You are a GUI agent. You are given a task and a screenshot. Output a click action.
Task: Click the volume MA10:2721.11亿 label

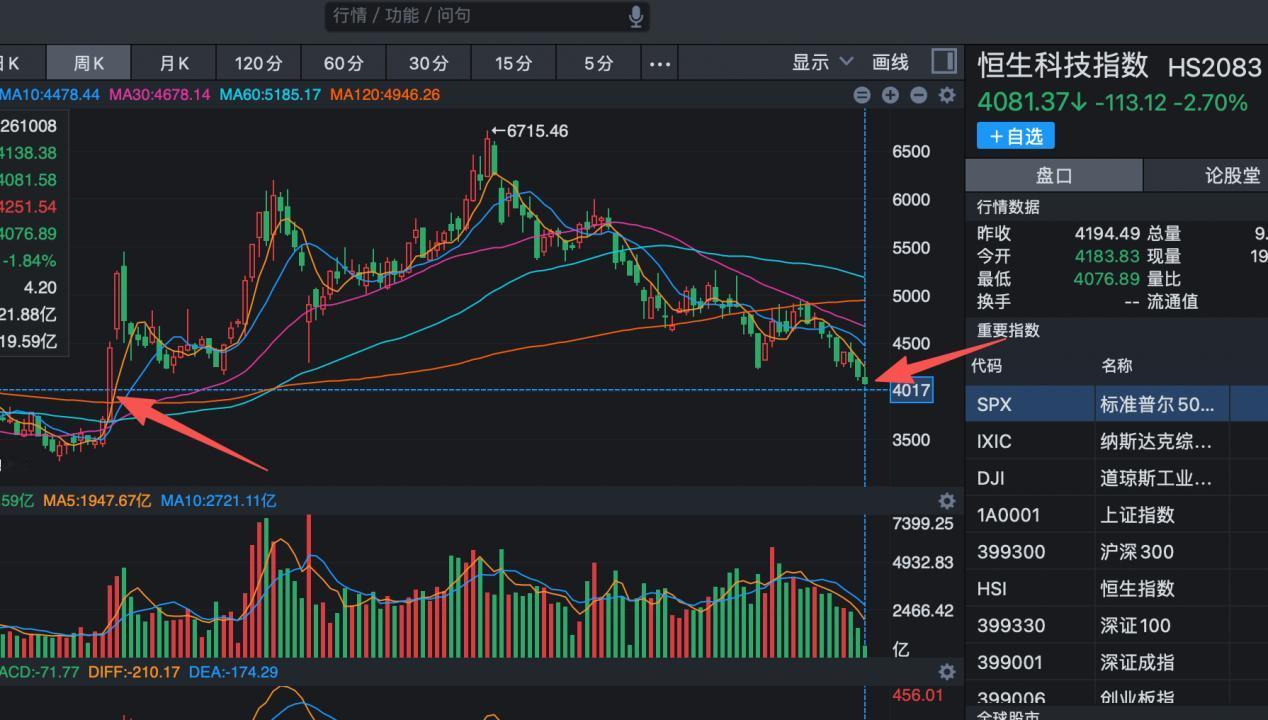[218, 500]
